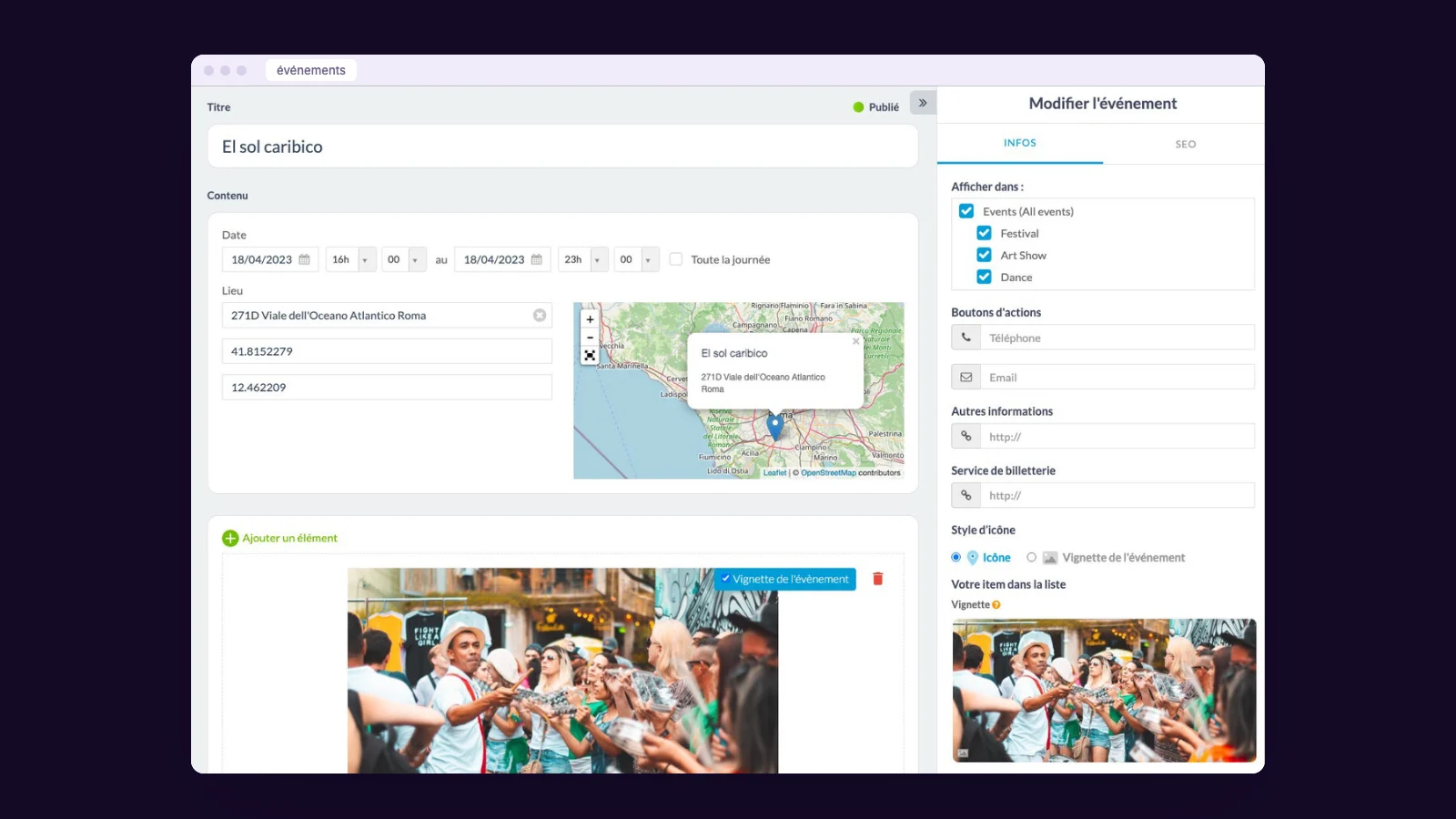Toggle fullscreen on the map

[590, 356]
